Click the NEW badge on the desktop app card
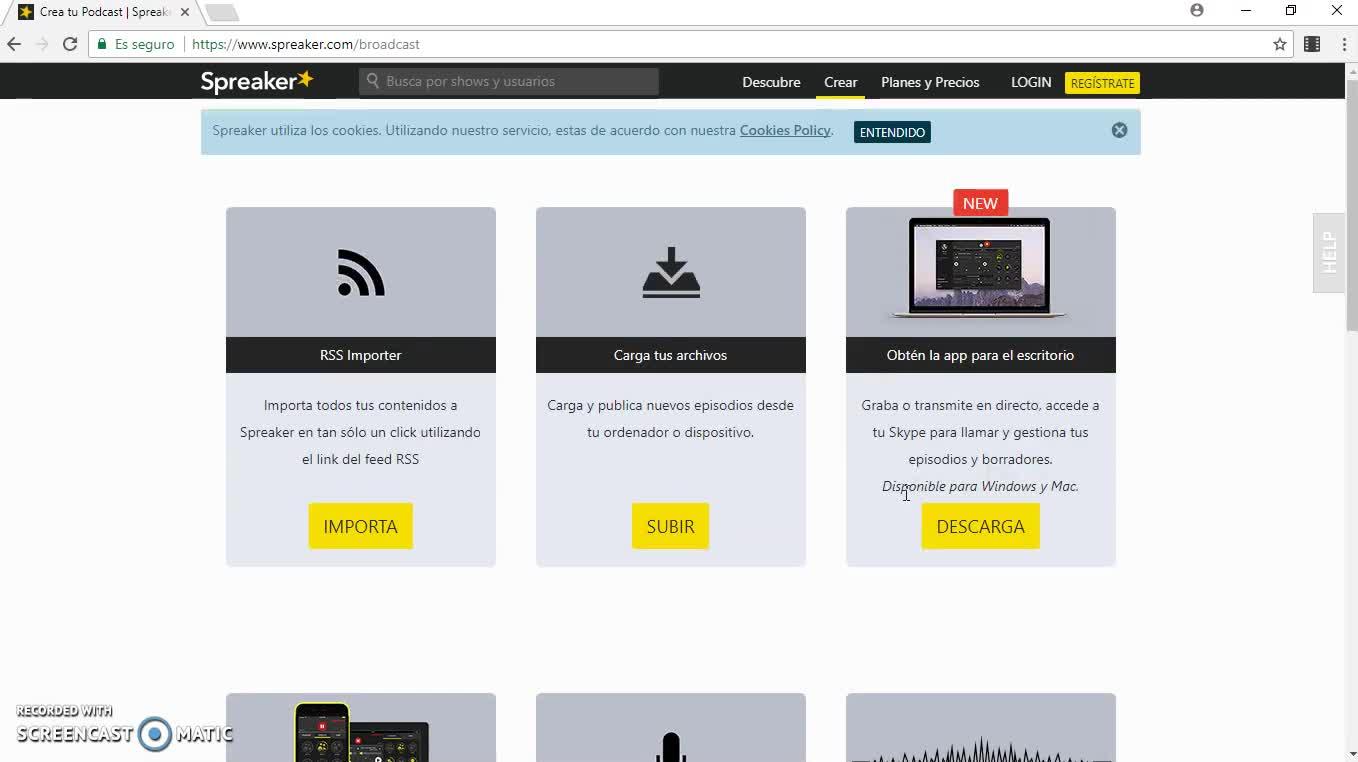The width and height of the screenshot is (1358, 762). coord(980,203)
